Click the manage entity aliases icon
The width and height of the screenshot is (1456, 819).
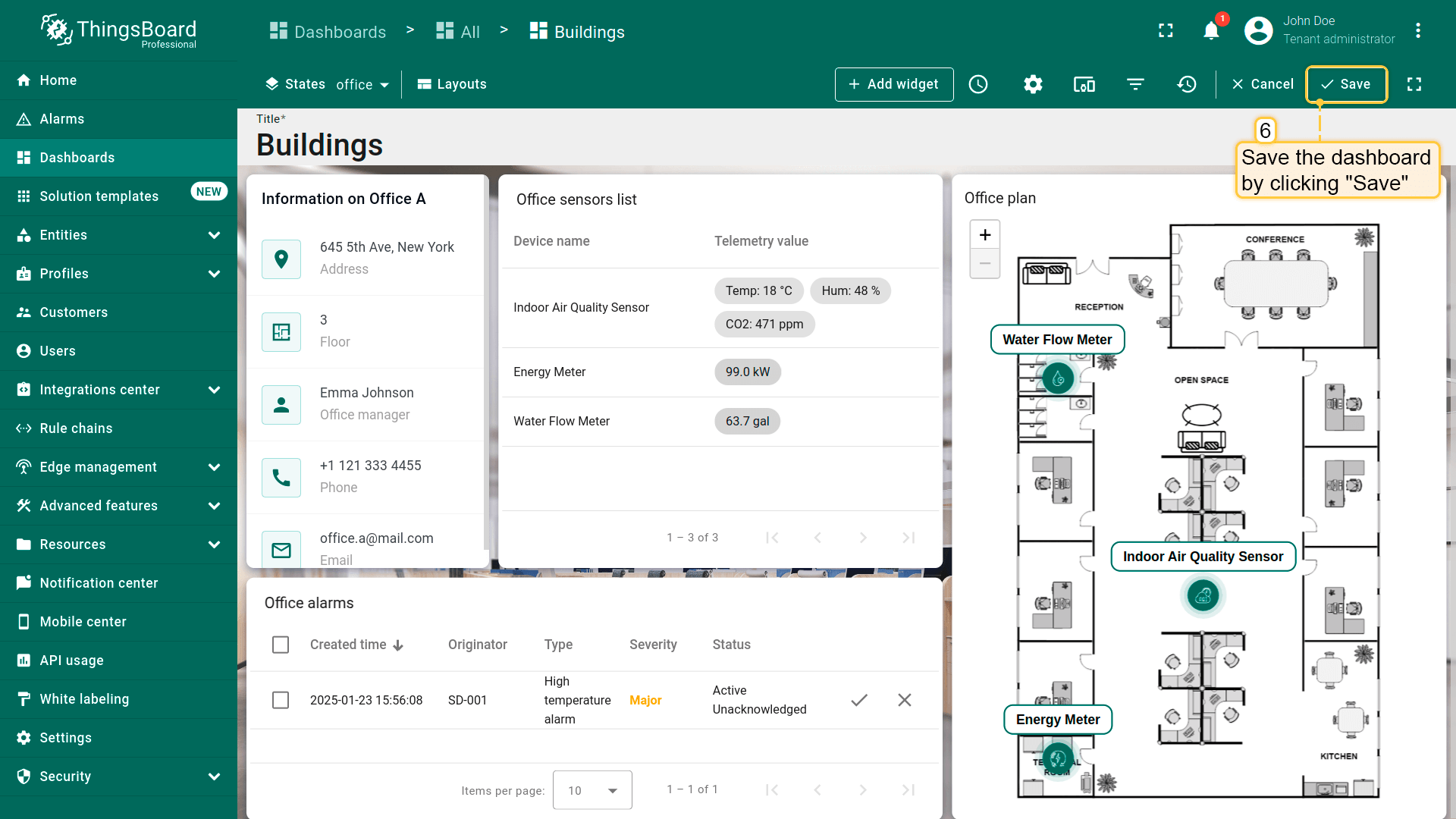click(1084, 84)
